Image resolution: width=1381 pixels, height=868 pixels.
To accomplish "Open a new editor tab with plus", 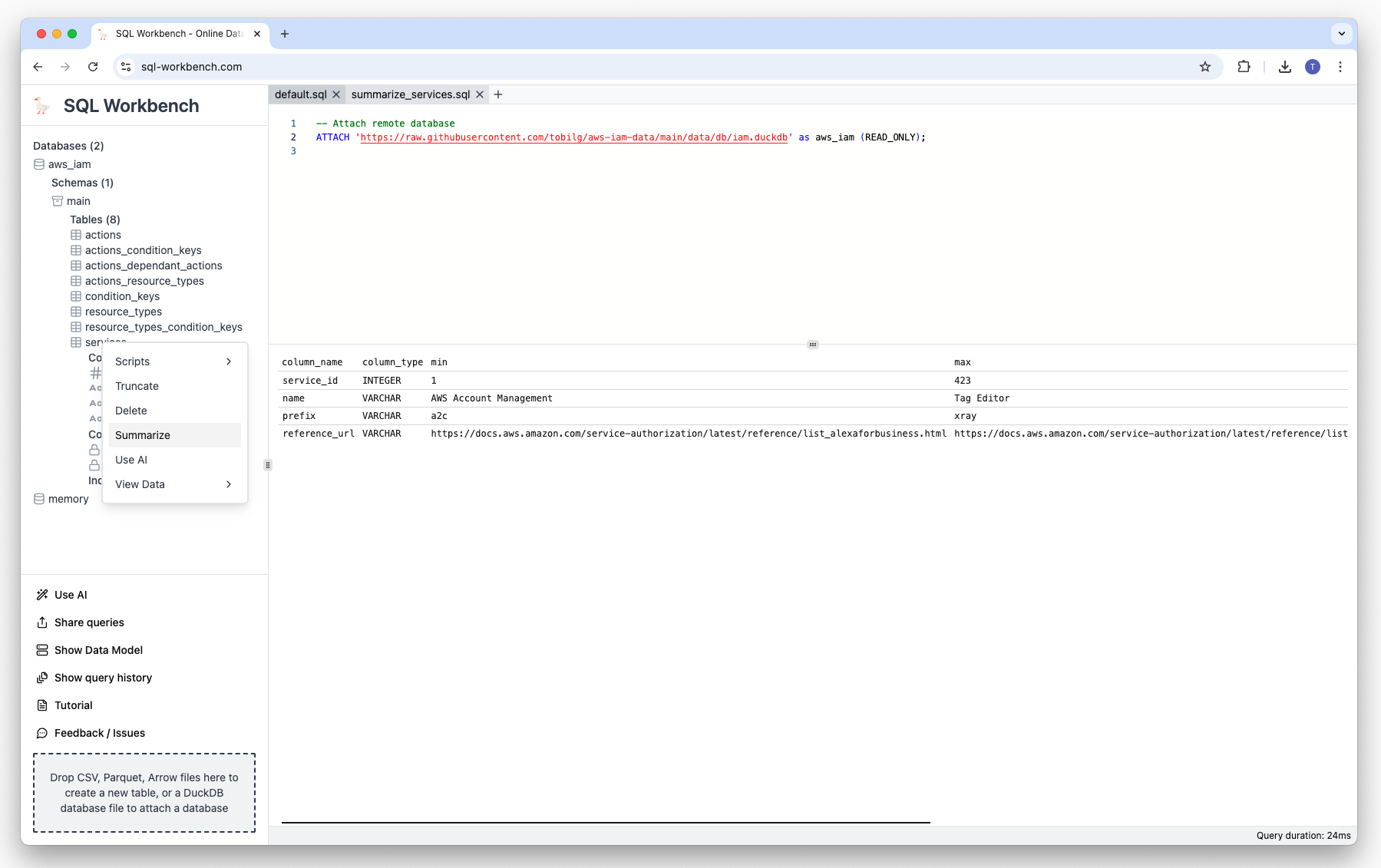I will tap(498, 94).
